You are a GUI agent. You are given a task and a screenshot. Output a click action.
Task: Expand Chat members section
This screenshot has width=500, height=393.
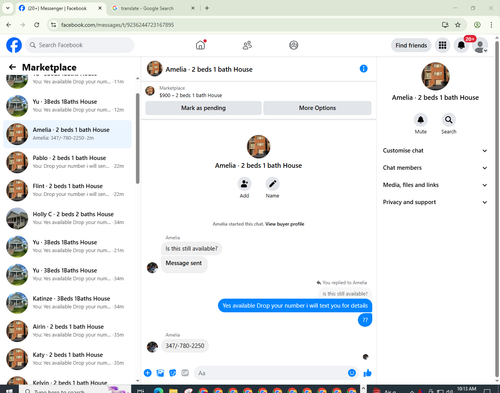[x=435, y=168]
